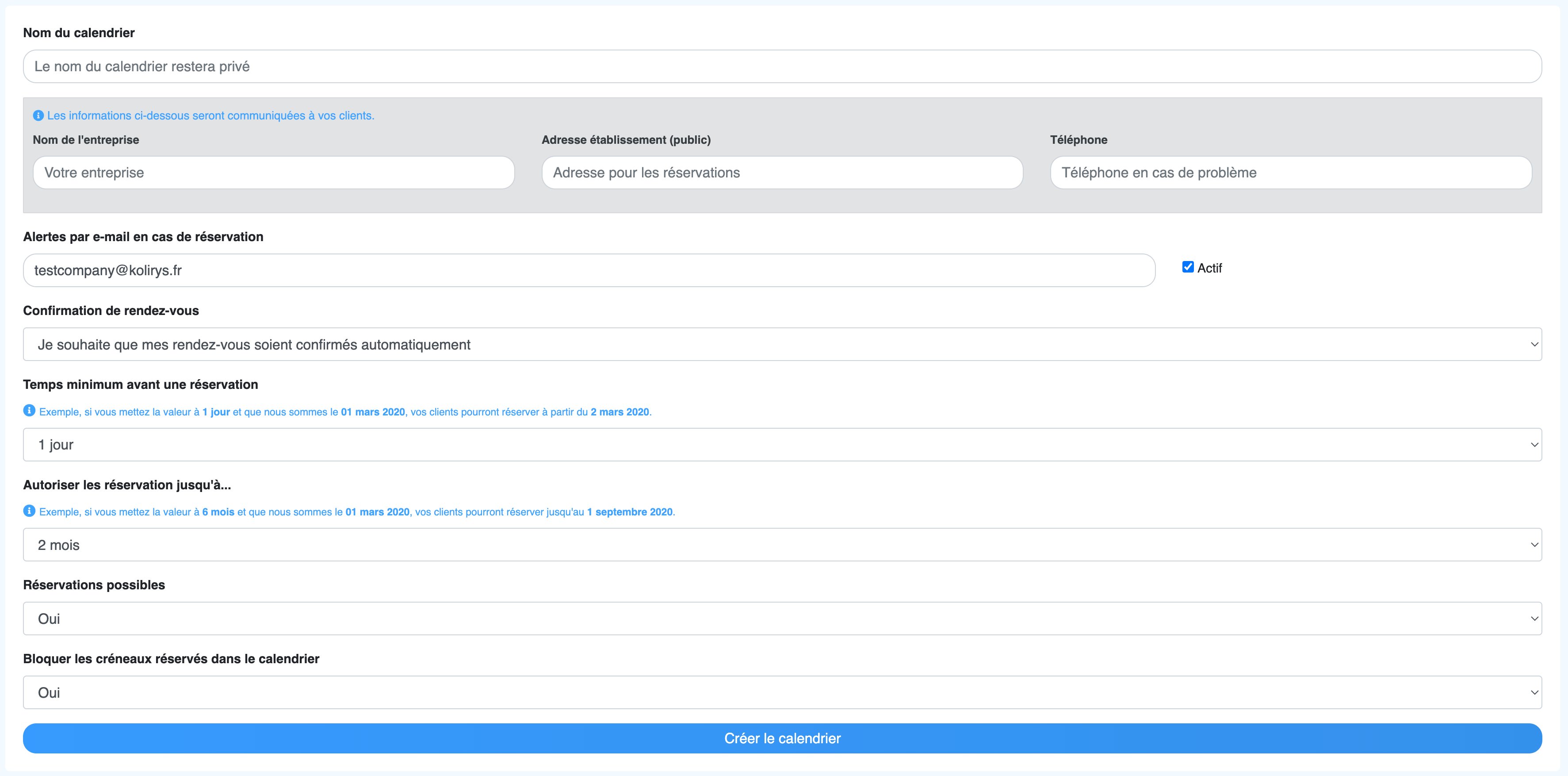The height and width of the screenshot is (776, 1568).
Task: Click 'Les informations ci-dessous seront communiquées' notice
Action: pos(210,115)
